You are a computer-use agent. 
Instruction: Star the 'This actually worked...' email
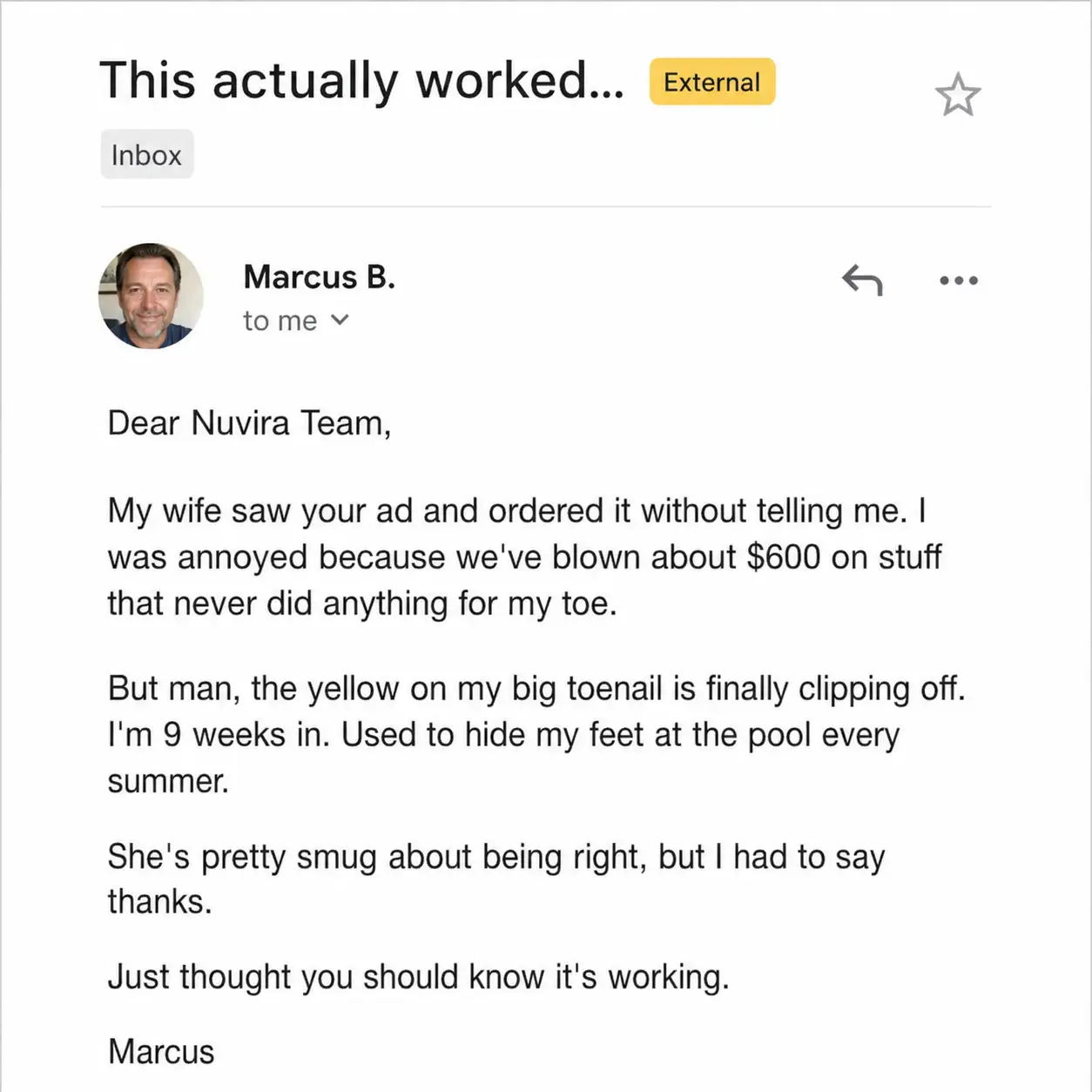(958, 95)
